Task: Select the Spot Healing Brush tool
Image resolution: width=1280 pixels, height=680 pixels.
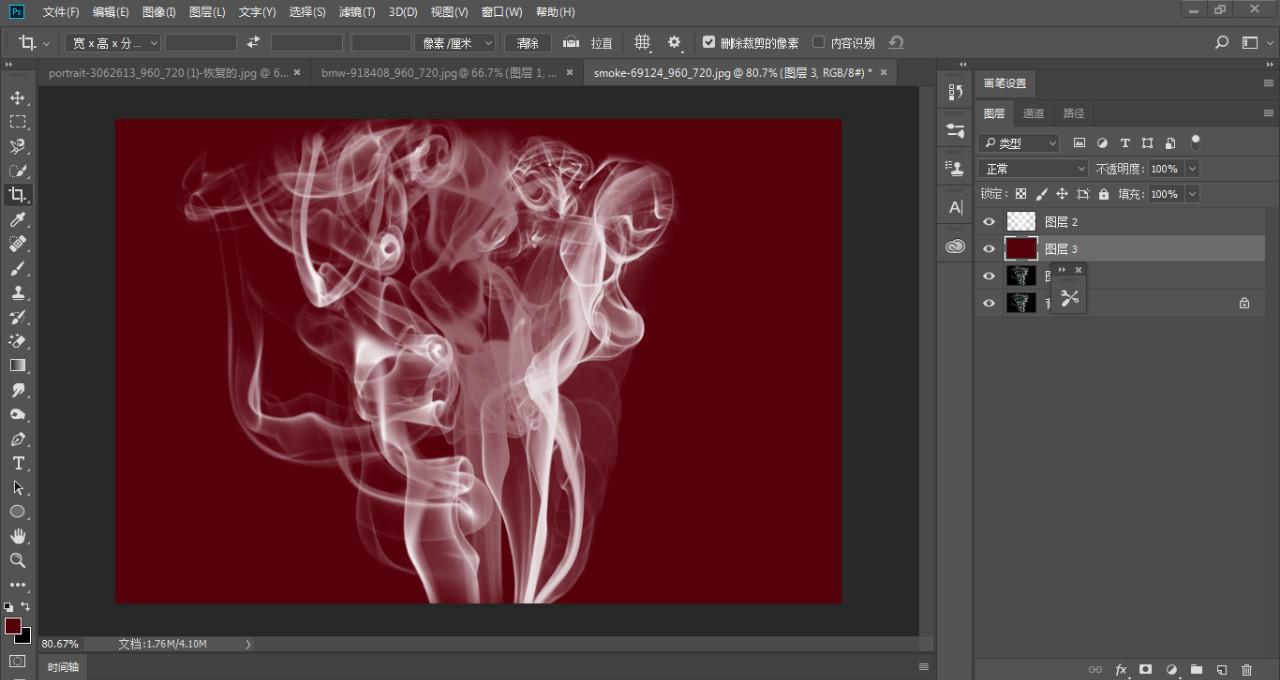Action: 18,244
